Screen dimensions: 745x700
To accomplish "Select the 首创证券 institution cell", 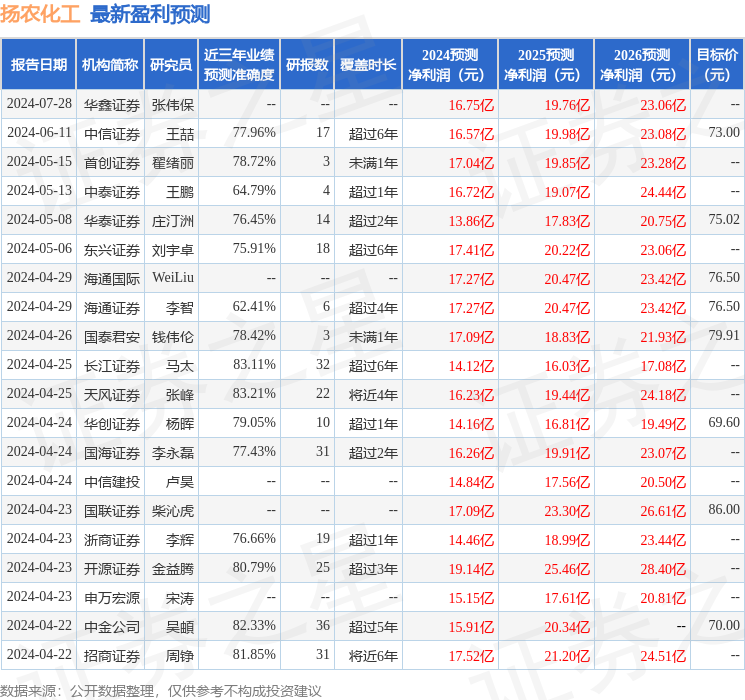I will (112, 163).
